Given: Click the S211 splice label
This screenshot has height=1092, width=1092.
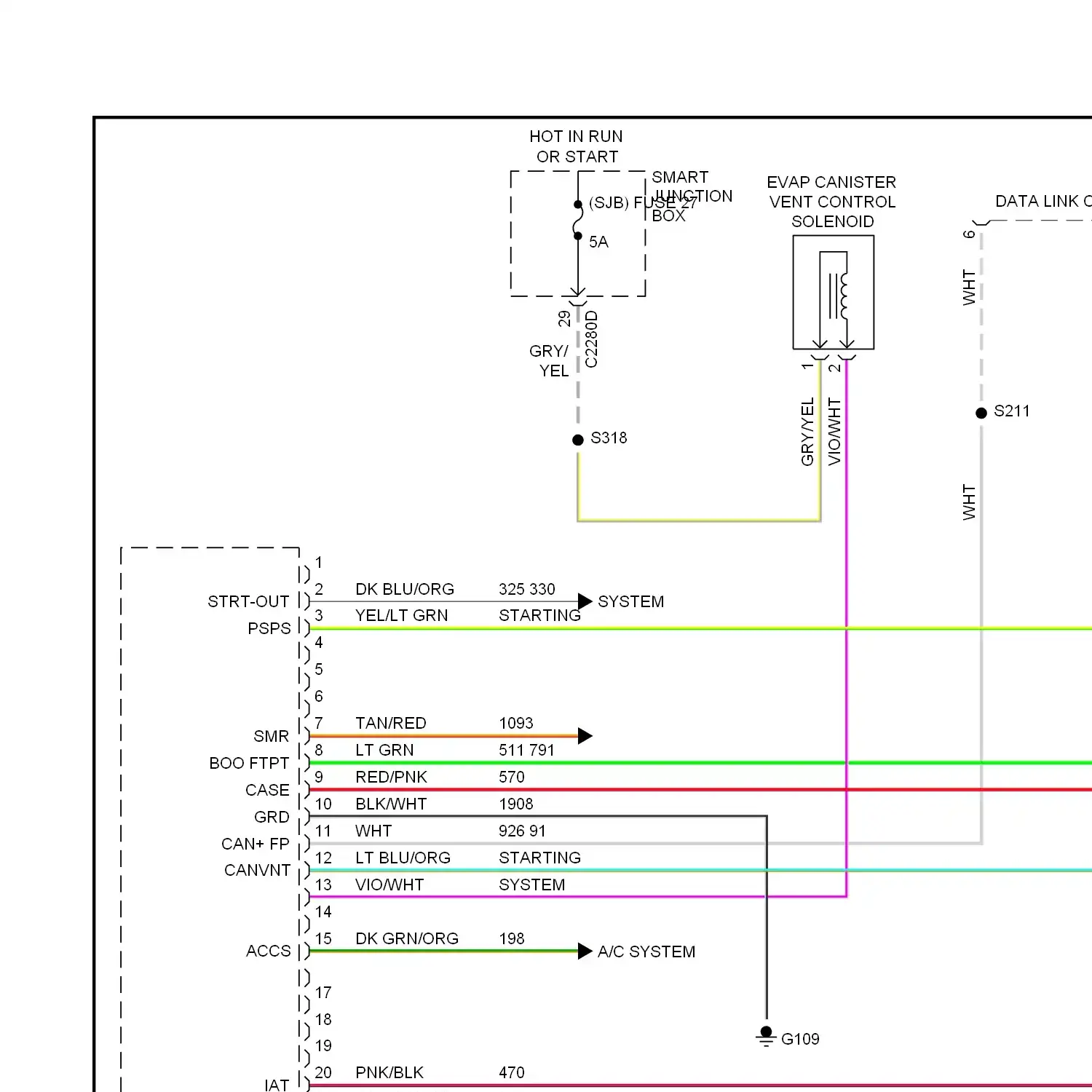Looking at the screenshot, I should 1012,411.
